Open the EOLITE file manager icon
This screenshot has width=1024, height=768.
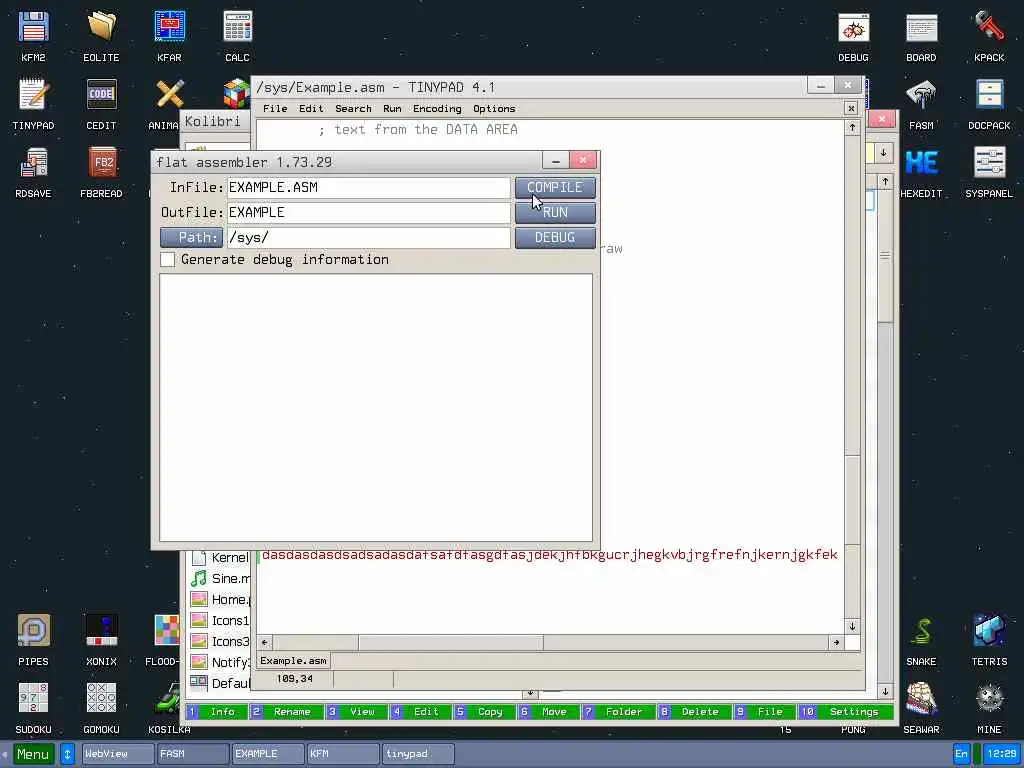(x=101, y=36)
